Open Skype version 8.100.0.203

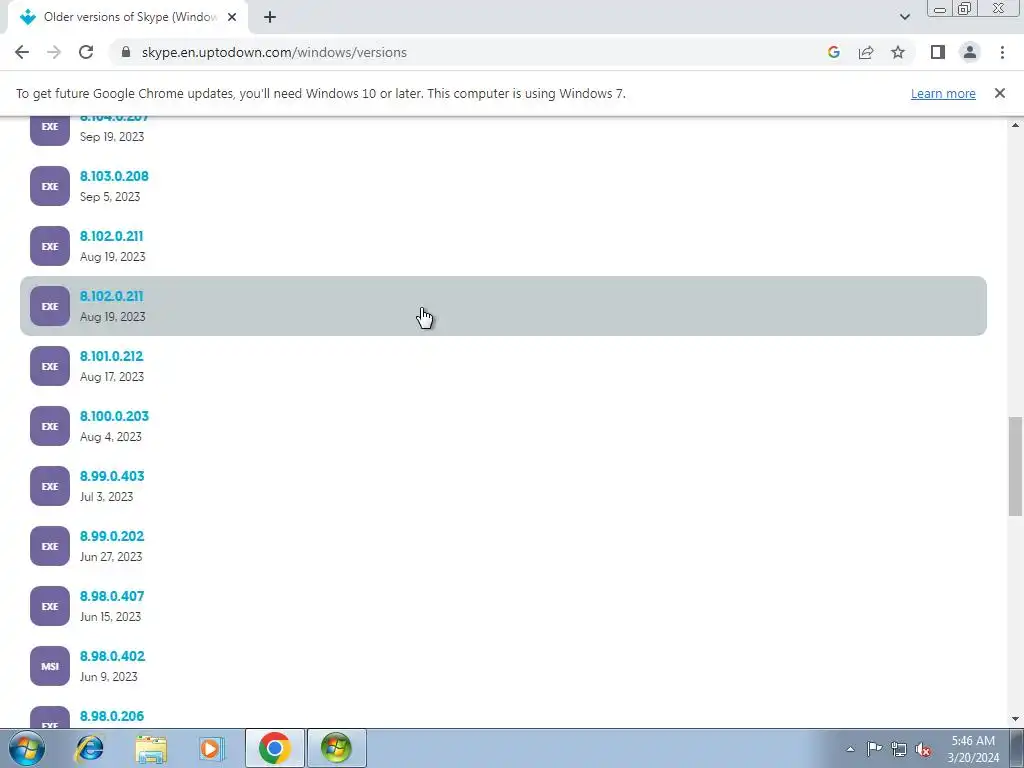114,417
